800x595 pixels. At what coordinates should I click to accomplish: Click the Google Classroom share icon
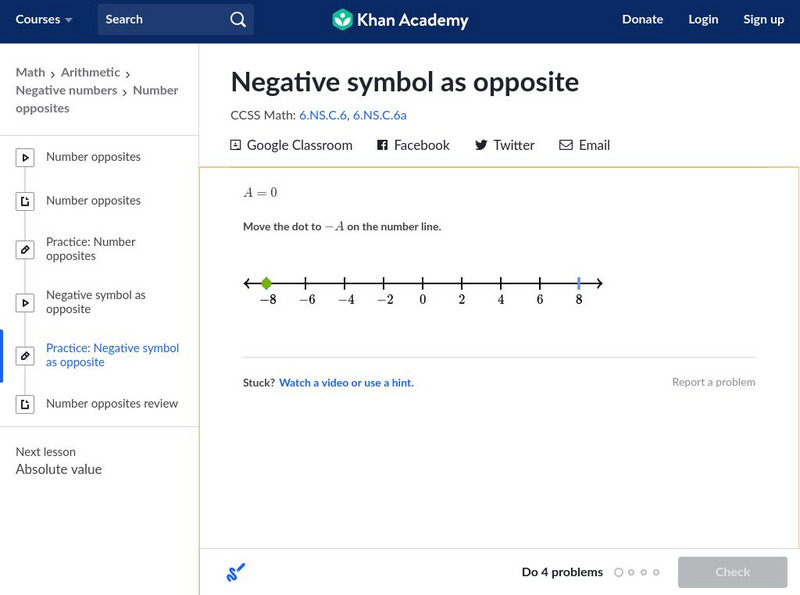(236, 145)
